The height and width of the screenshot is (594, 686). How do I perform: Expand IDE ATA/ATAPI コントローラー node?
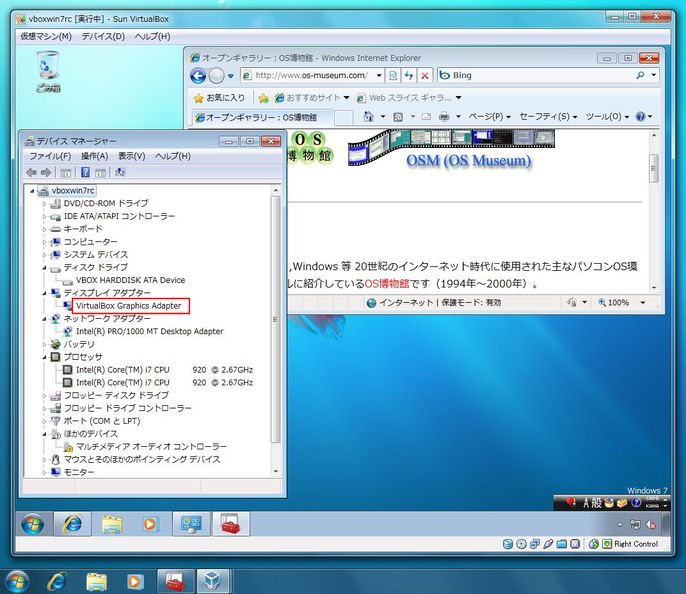(44, 217)
